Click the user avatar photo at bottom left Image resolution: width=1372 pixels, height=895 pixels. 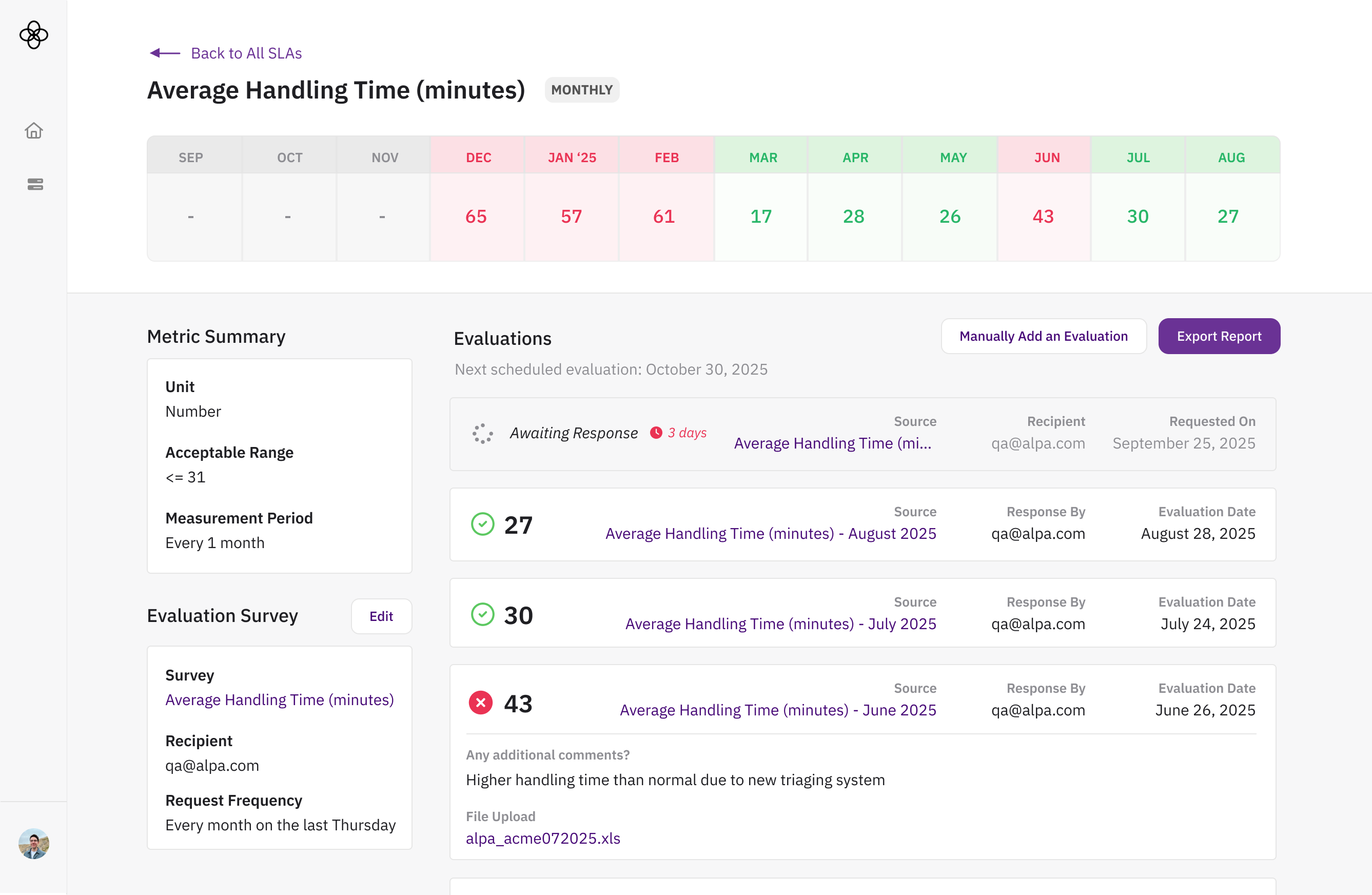click(33, 844)
